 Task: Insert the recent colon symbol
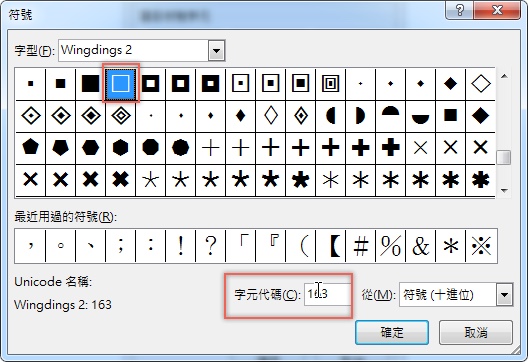[151, 245]
